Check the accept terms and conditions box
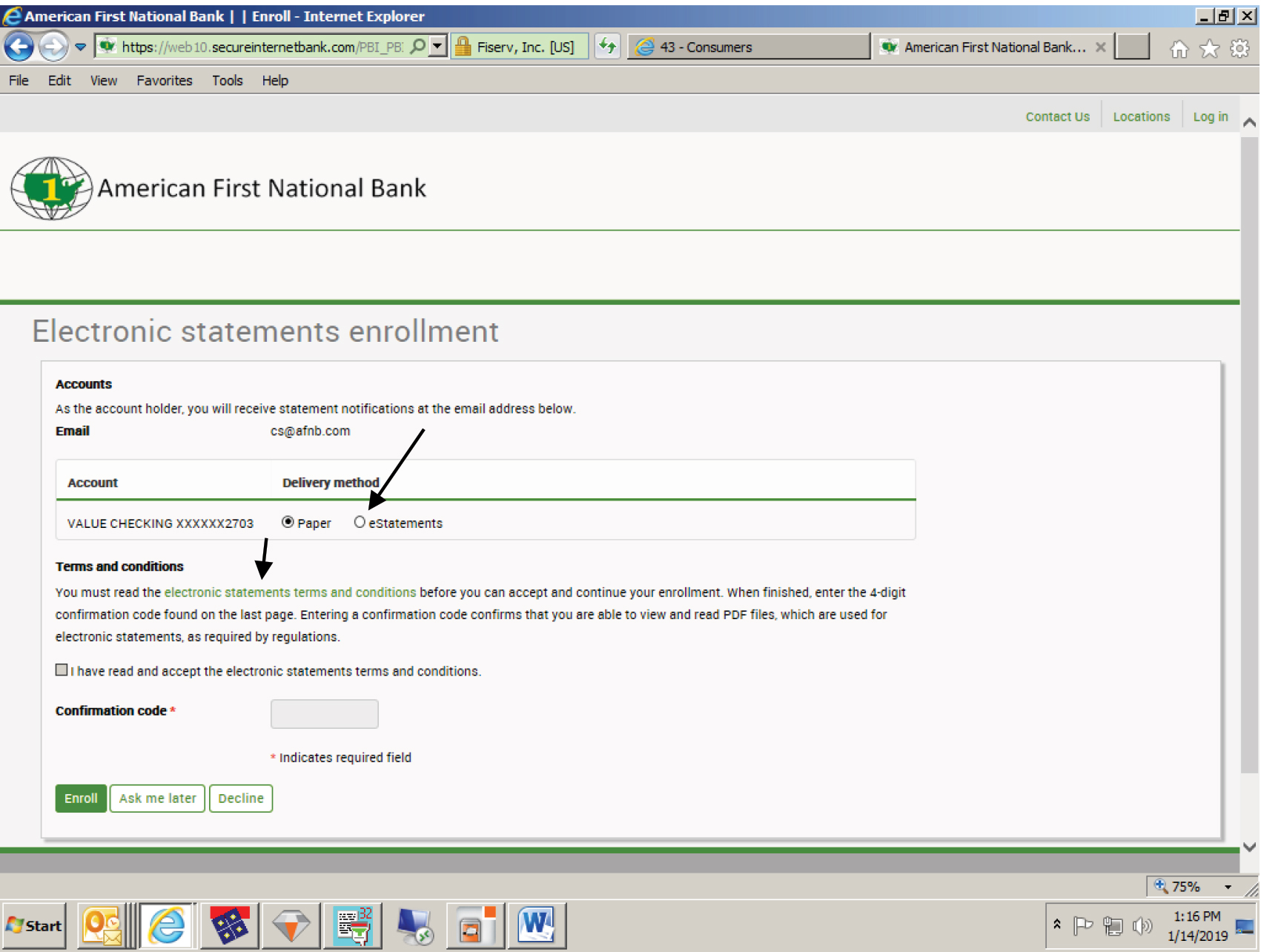This screenshot has width=1261, height=952. coord(62,670)
